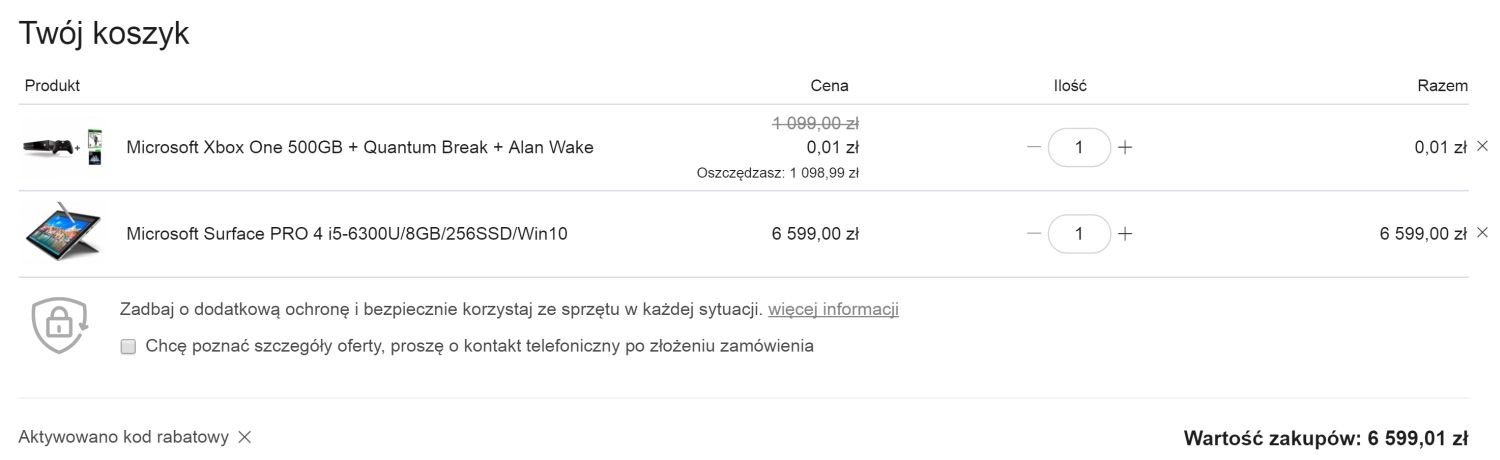Screen dimensions: 1500x460
Task: Remove the activated discount code
Action: [x=244, y=437]
